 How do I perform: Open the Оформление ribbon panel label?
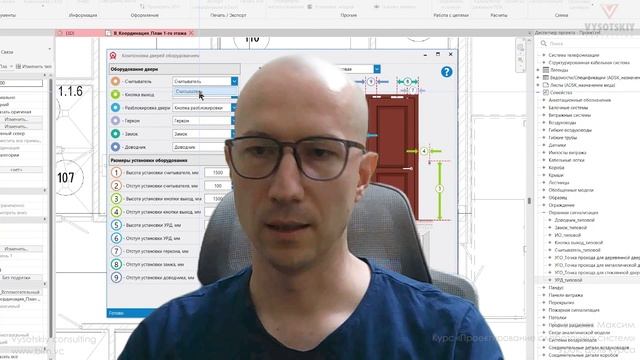tap(144, 15)
